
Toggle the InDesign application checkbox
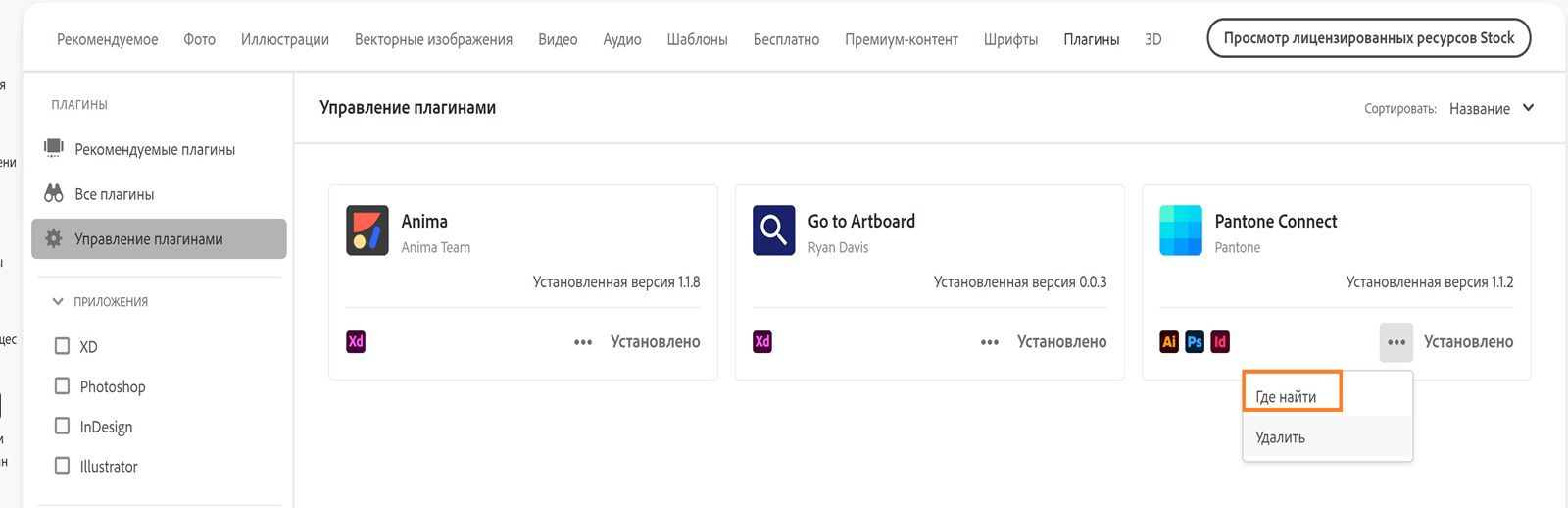[62, 427]
